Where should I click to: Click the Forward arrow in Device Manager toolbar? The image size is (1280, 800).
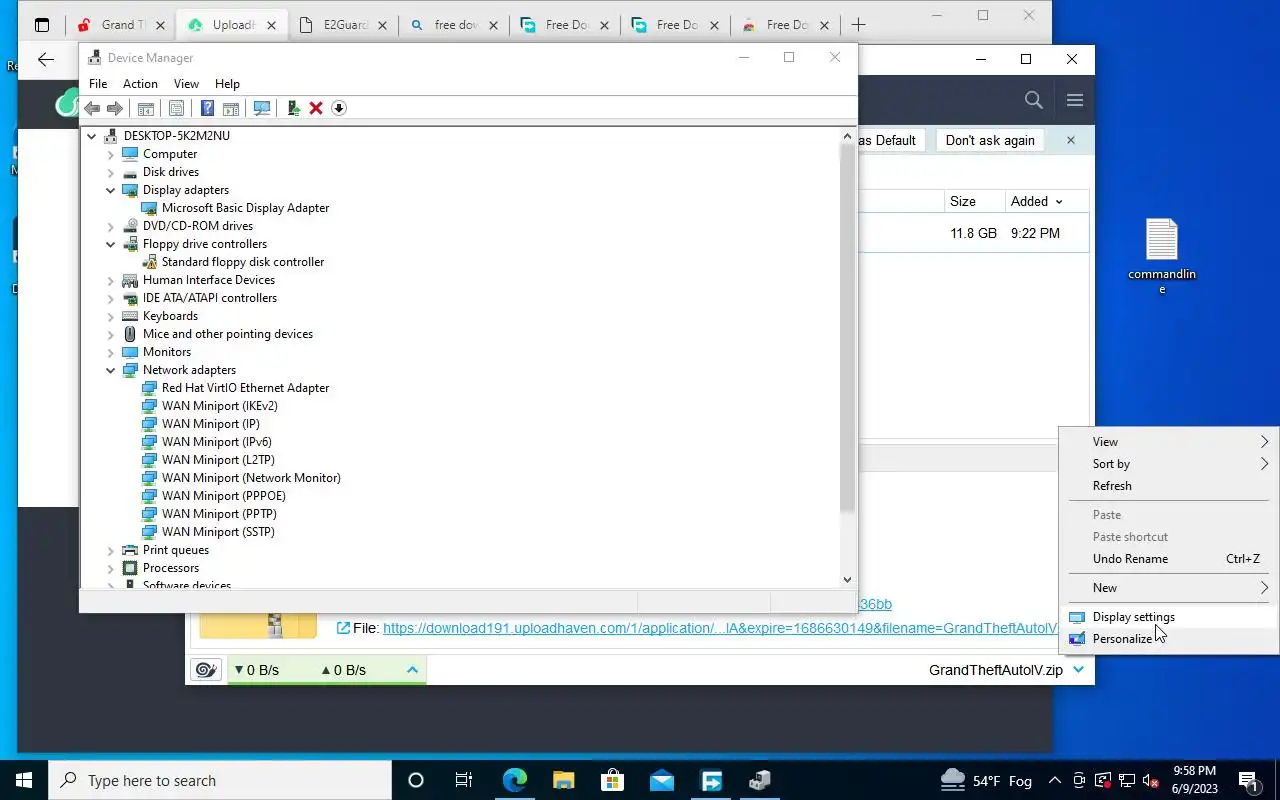(115, 108)
